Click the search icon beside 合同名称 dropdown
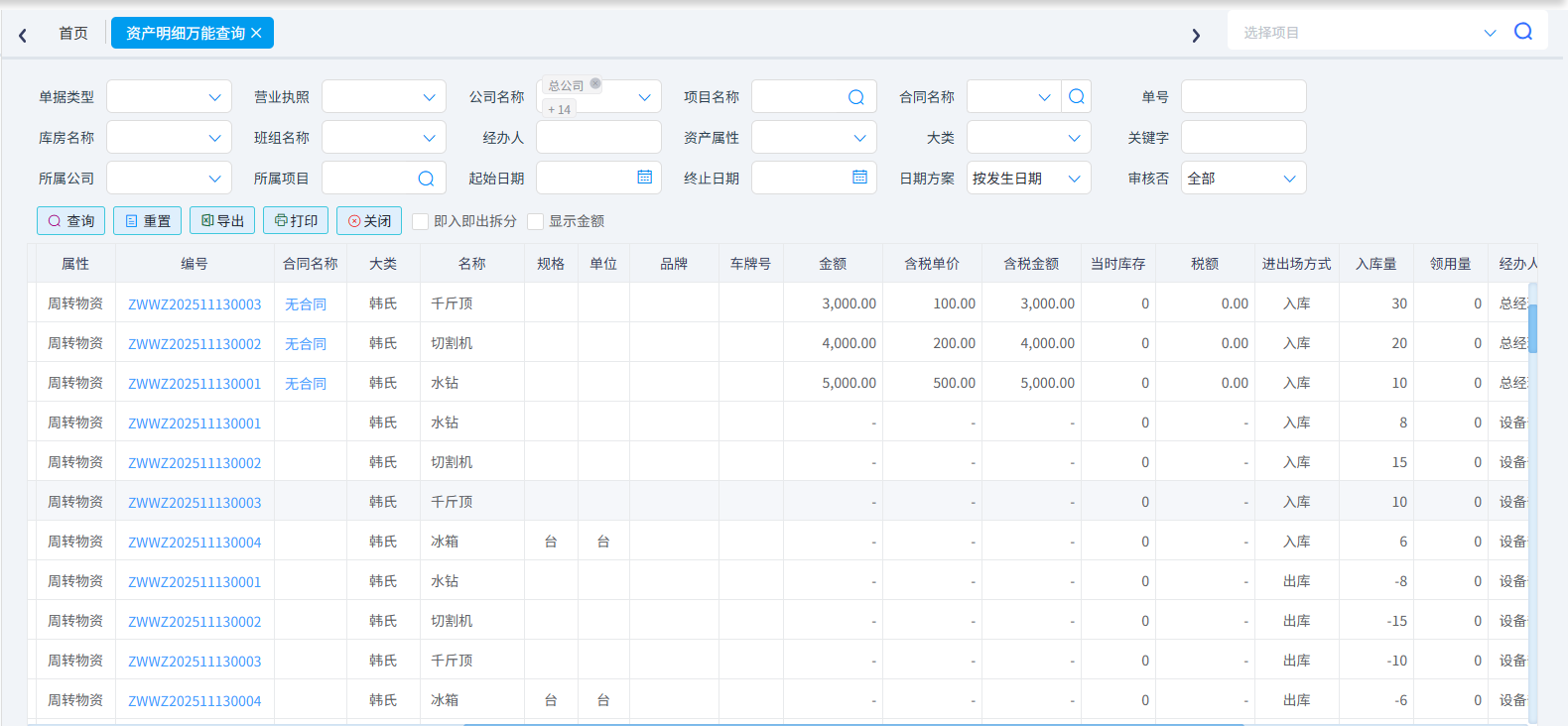 pyautogui.click(x=1076, y=97)
